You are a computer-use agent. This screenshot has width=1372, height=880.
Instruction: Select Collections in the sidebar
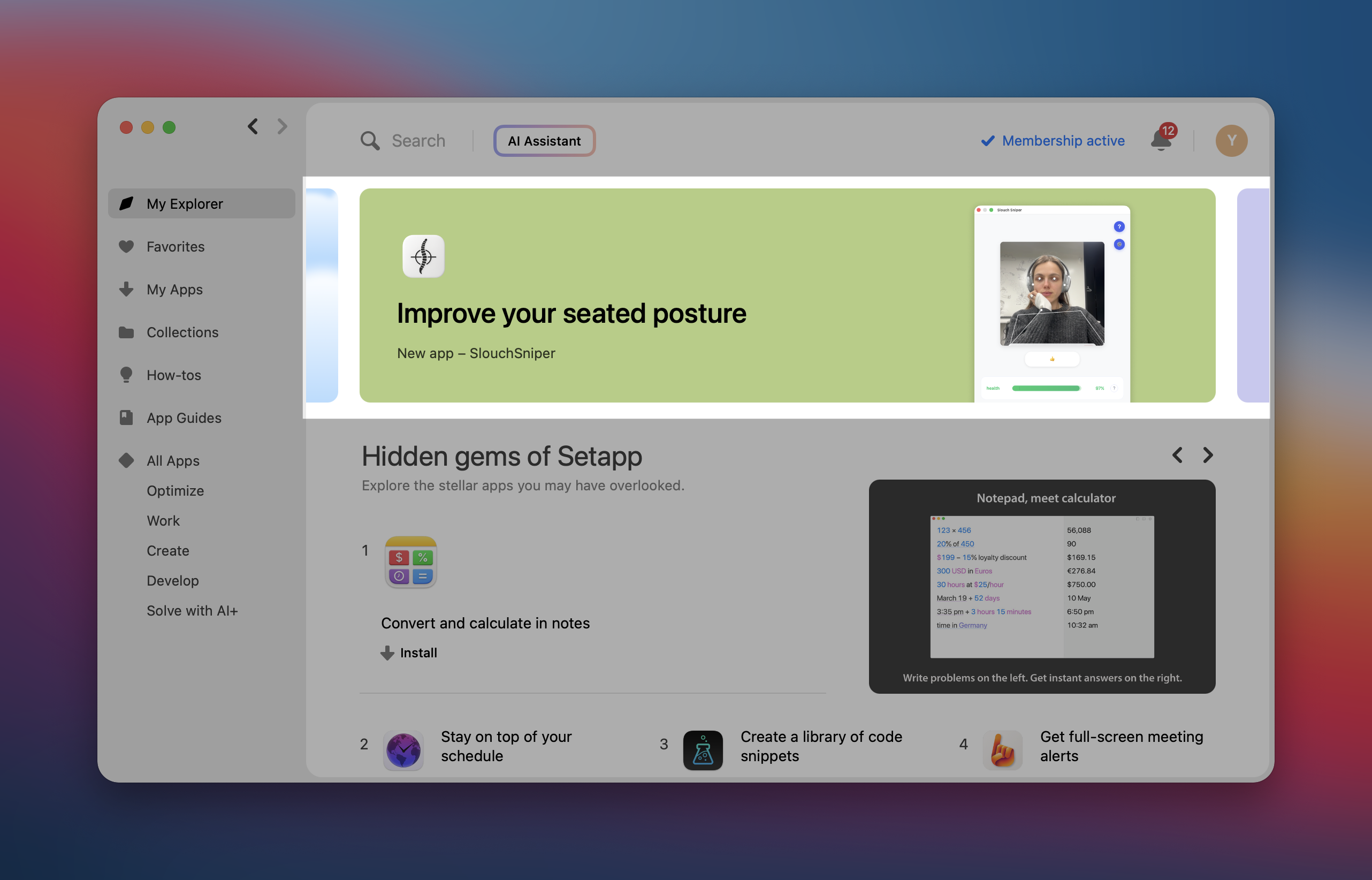click(182, 332)
